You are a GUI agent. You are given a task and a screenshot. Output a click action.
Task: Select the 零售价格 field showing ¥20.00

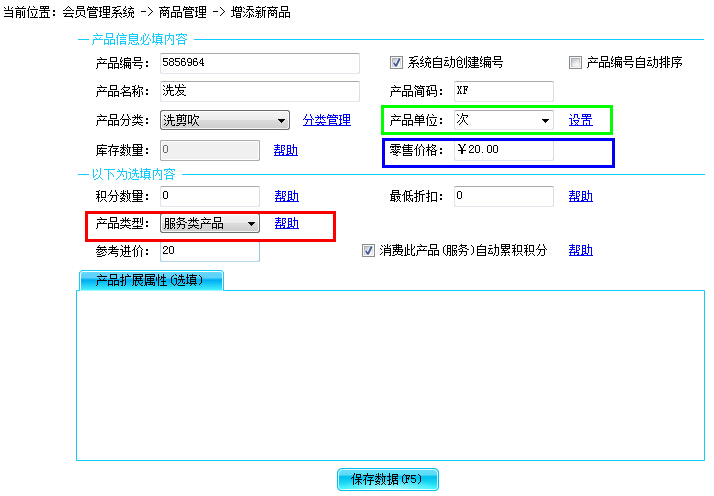point(503,150)
